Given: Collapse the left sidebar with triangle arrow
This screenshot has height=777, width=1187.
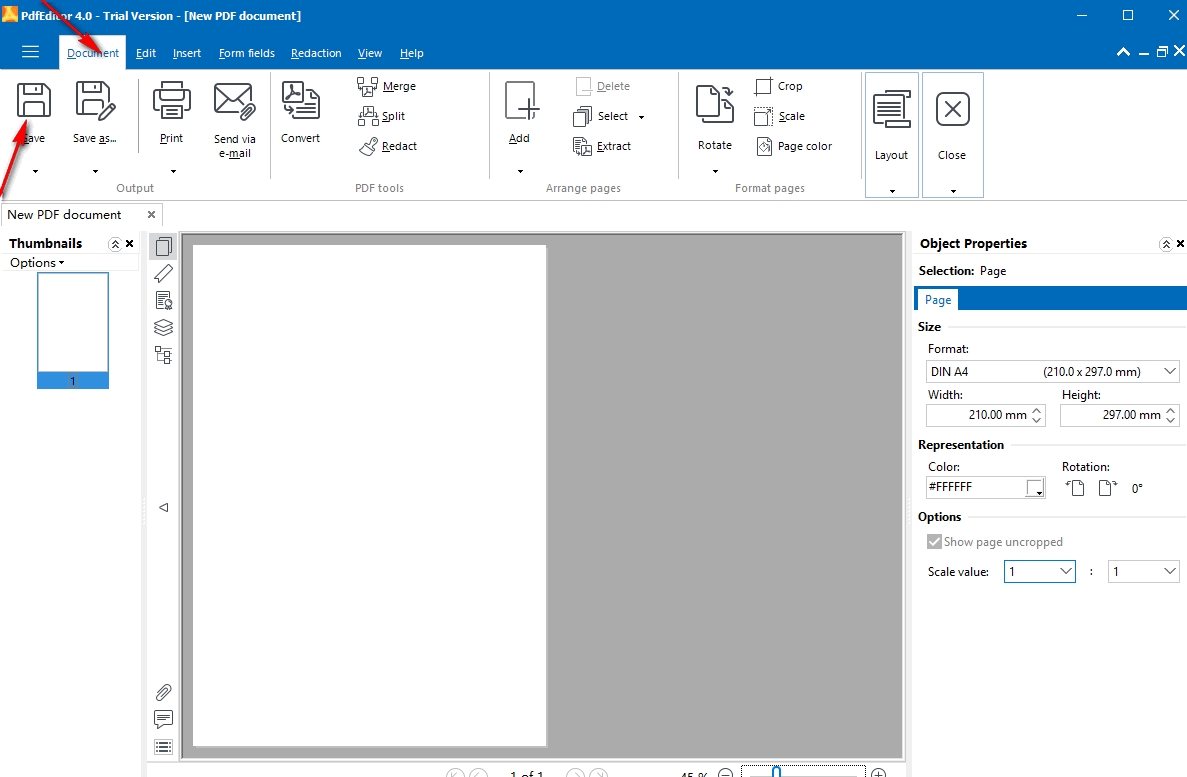Looking at the screenshot, I should point(164,507).
